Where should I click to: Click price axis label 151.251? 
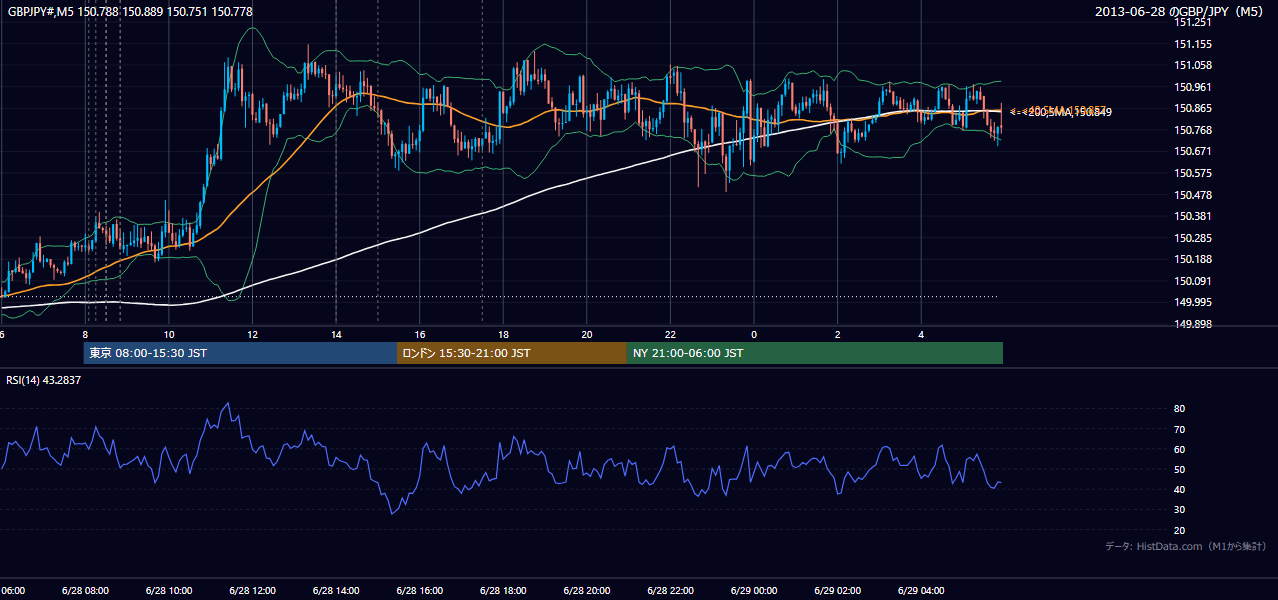(1194, 22)
